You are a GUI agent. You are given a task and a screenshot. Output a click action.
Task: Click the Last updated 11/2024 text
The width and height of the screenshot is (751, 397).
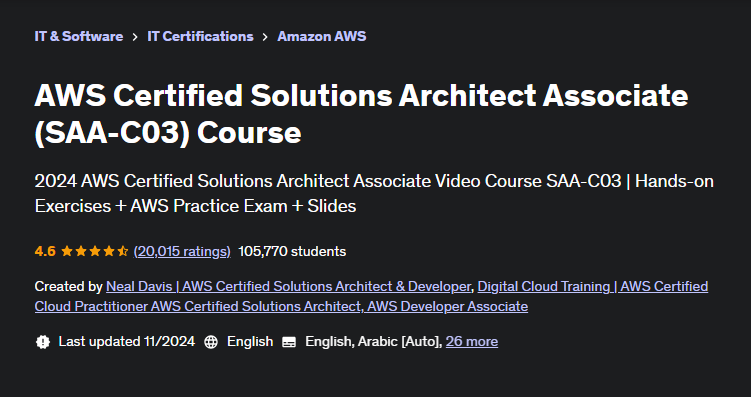pos(126,341)
